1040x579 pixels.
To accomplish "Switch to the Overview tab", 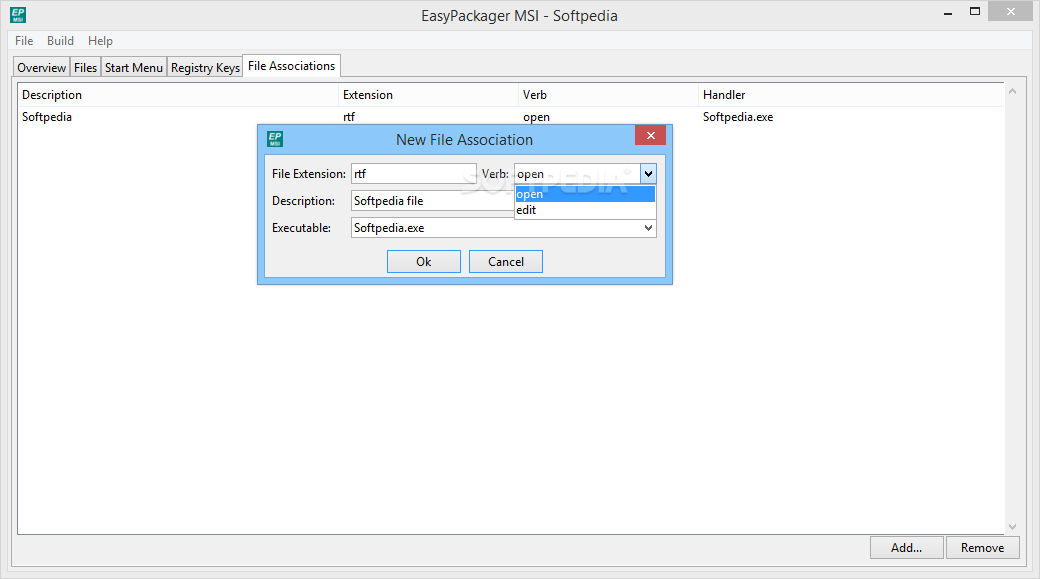I will tap(41, 68).
